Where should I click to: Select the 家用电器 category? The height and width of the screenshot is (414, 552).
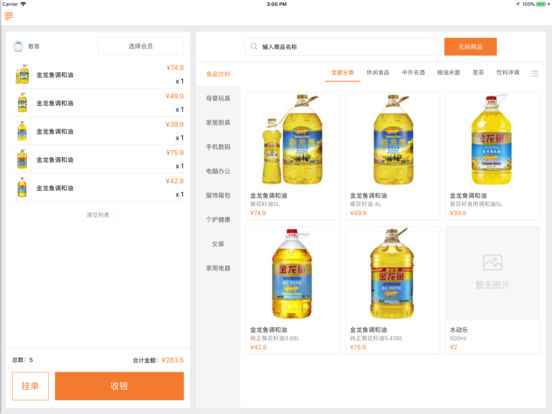[218, 268]
